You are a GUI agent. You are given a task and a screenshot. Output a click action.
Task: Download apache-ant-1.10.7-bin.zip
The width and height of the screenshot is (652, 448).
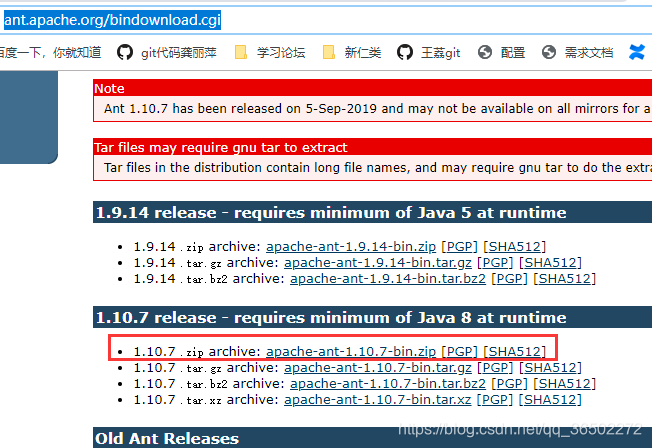click(x=351, y=352)
